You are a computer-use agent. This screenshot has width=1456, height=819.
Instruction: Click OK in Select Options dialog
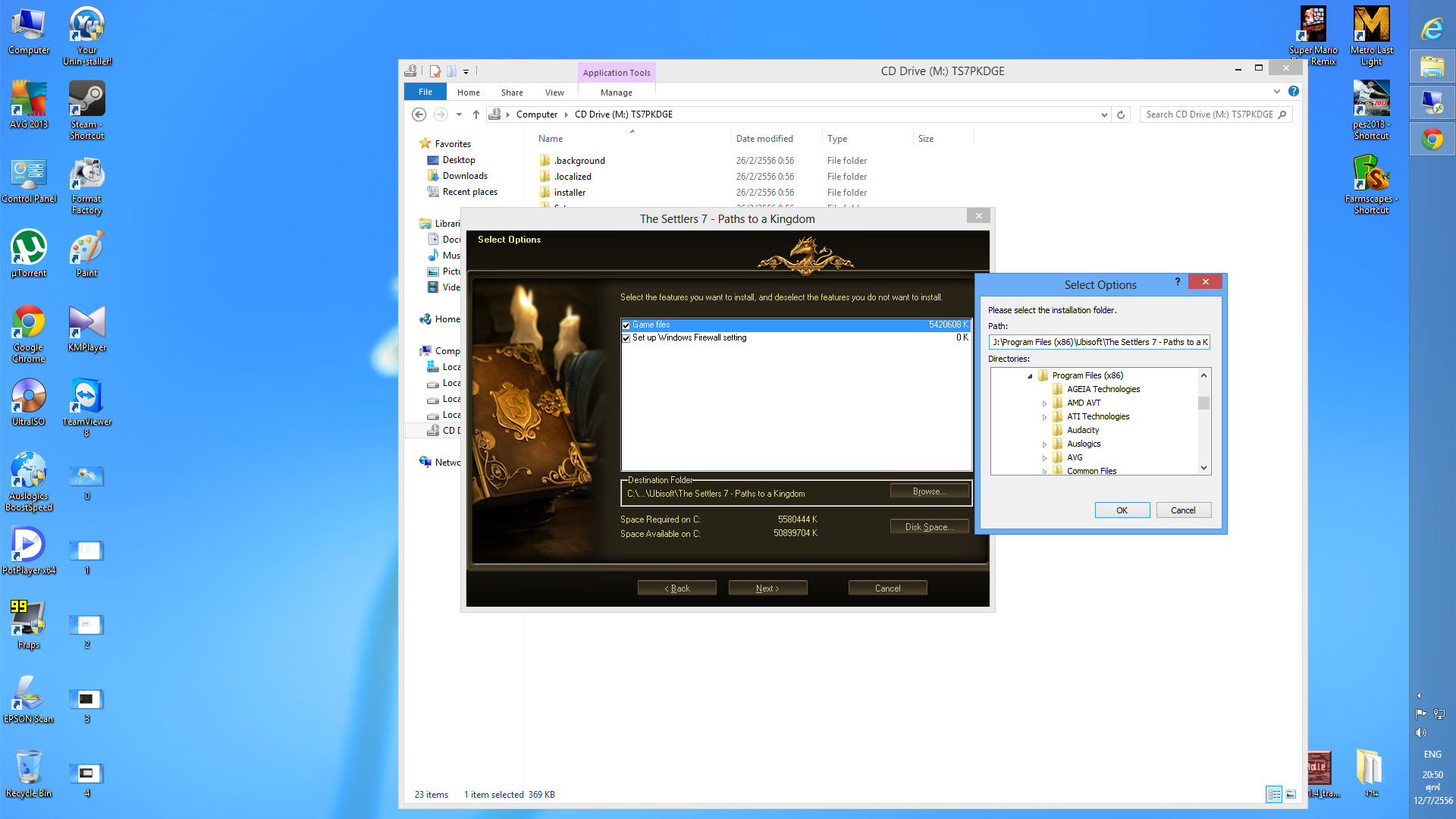coord(1122,510)
